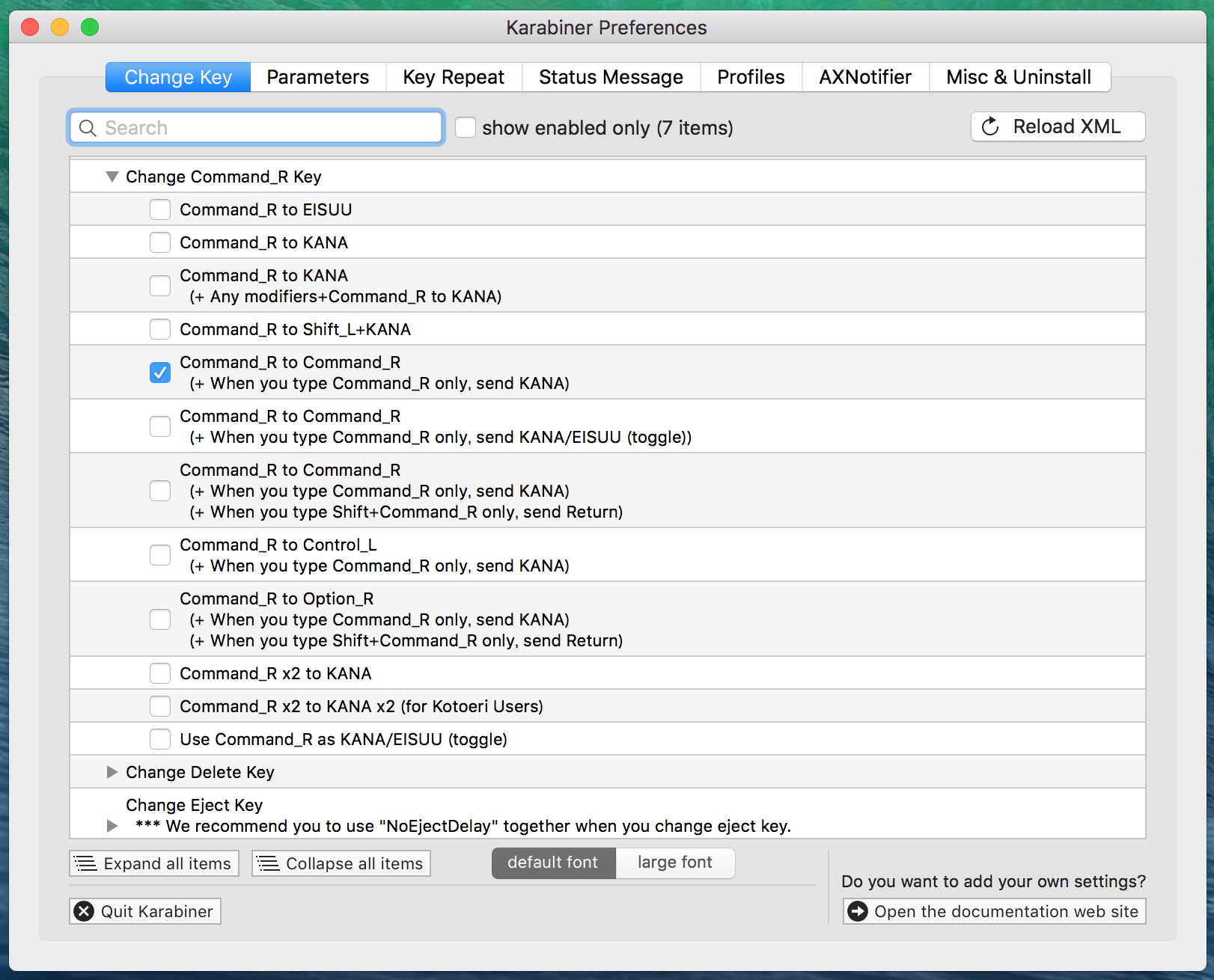Check Command_R to KANA with Any modifiers

click(x=160, y=286)
